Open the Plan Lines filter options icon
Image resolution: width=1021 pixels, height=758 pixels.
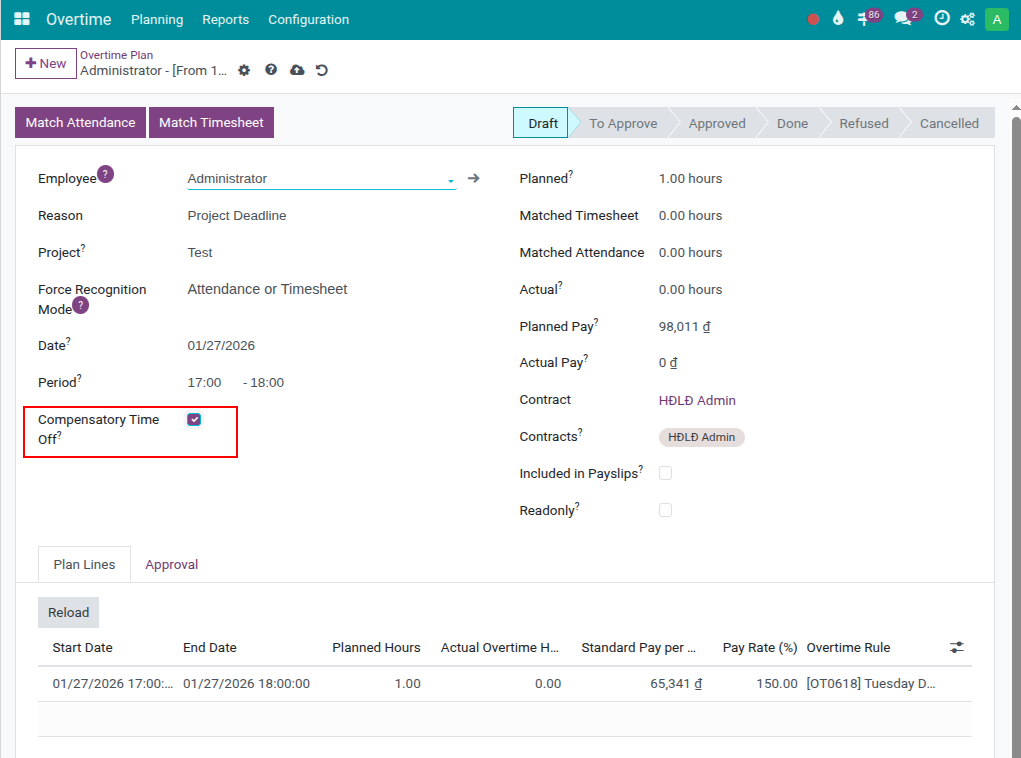(956, 647)
